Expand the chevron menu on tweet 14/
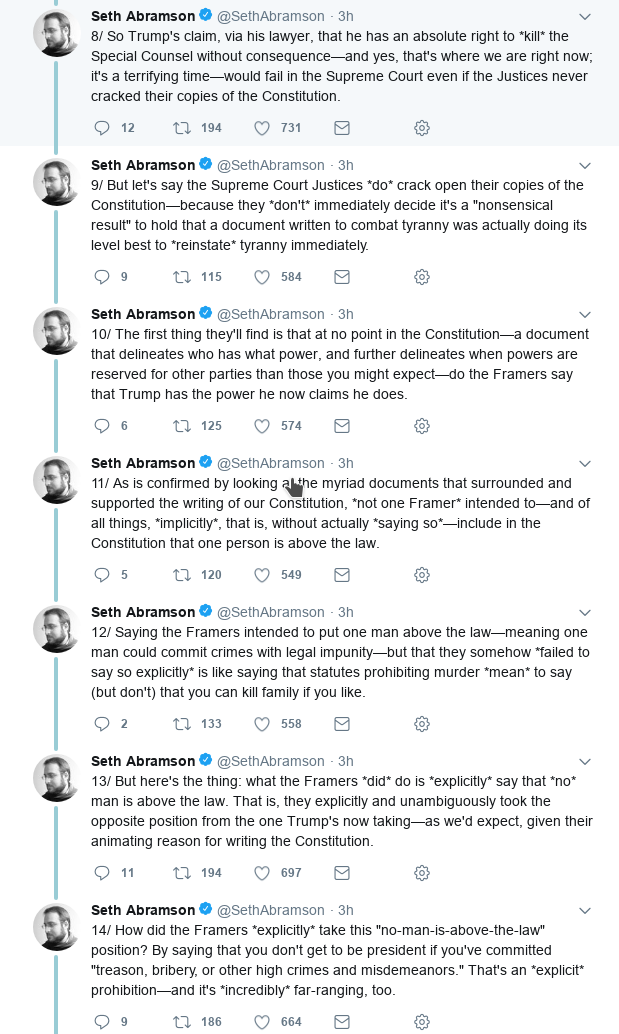Screen dimensions: 619x1034 pos(585,910)
